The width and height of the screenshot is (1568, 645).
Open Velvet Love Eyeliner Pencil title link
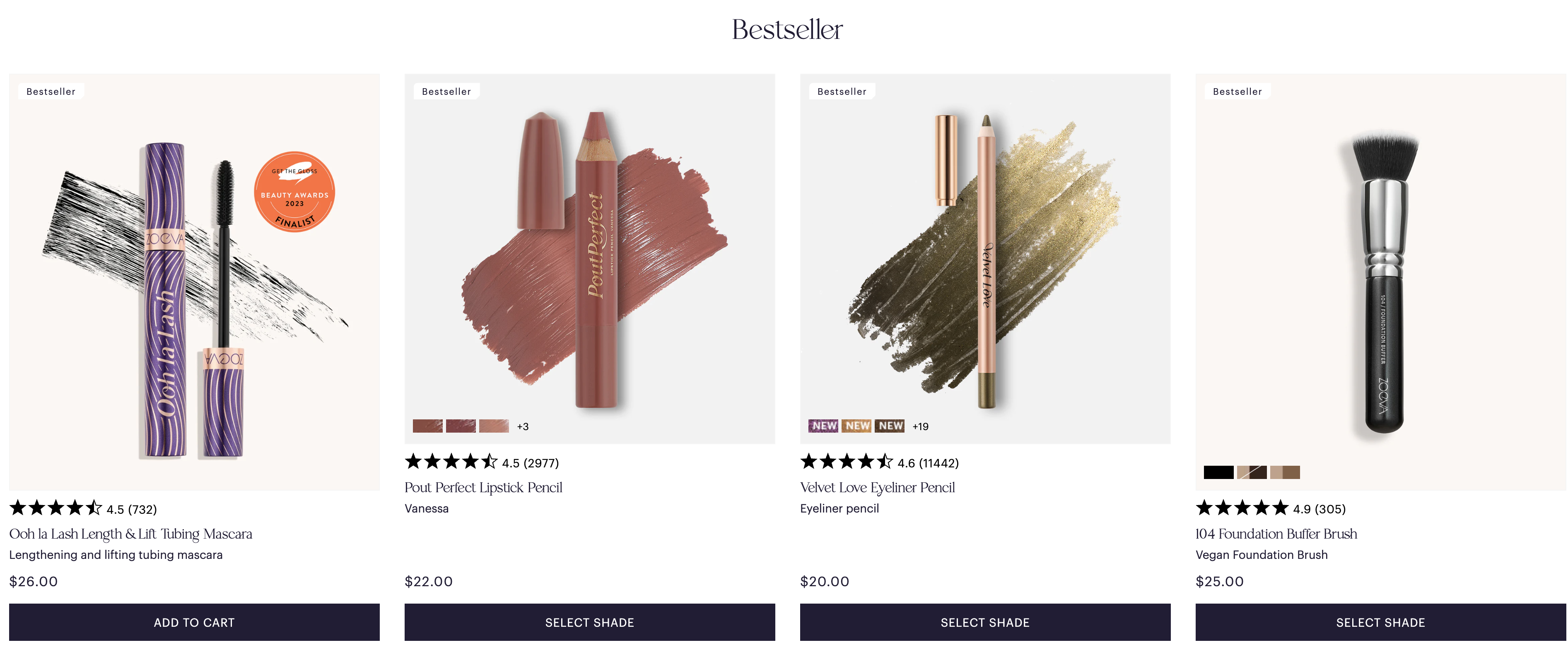click(877, 487)
